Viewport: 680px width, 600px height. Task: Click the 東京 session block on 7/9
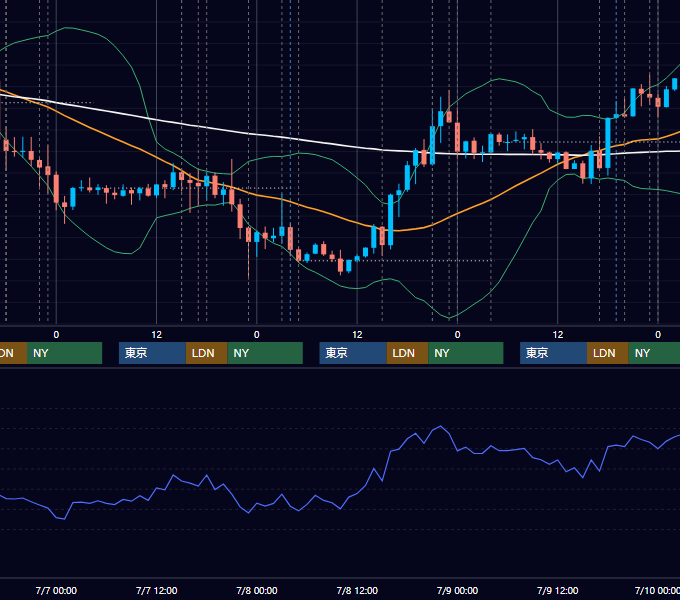pyautogui.click(x=553, y=353)
